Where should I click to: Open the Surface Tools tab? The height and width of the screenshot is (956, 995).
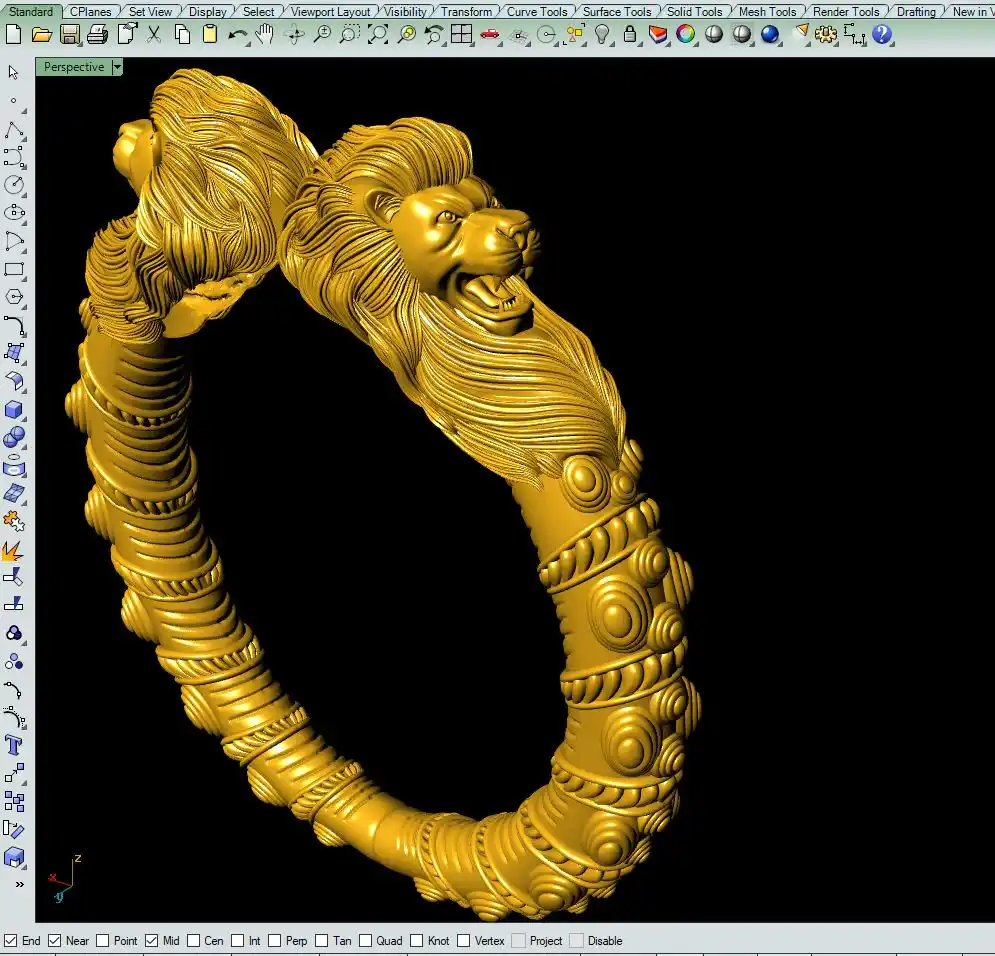(617, 12)
